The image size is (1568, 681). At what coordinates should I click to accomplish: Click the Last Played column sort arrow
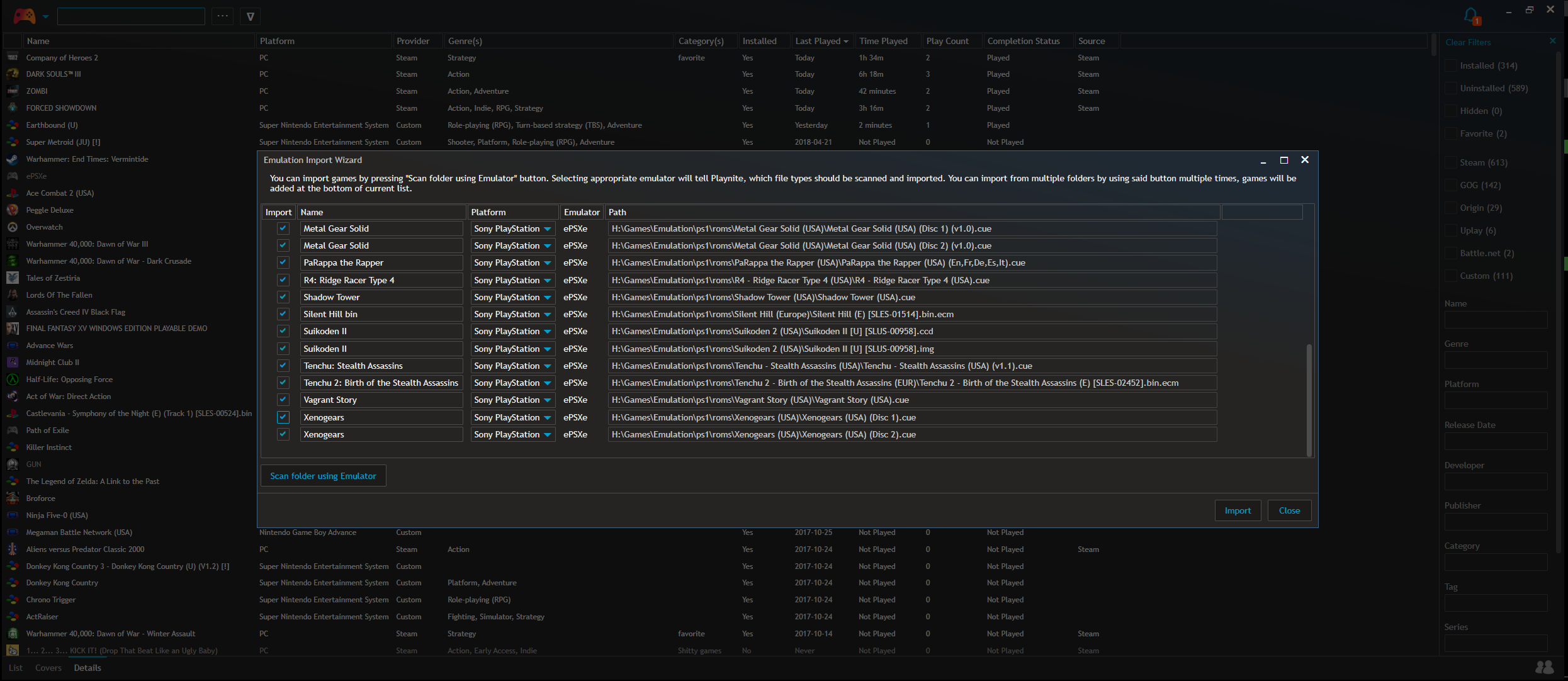pyautogui.click(x=845, y=40)
